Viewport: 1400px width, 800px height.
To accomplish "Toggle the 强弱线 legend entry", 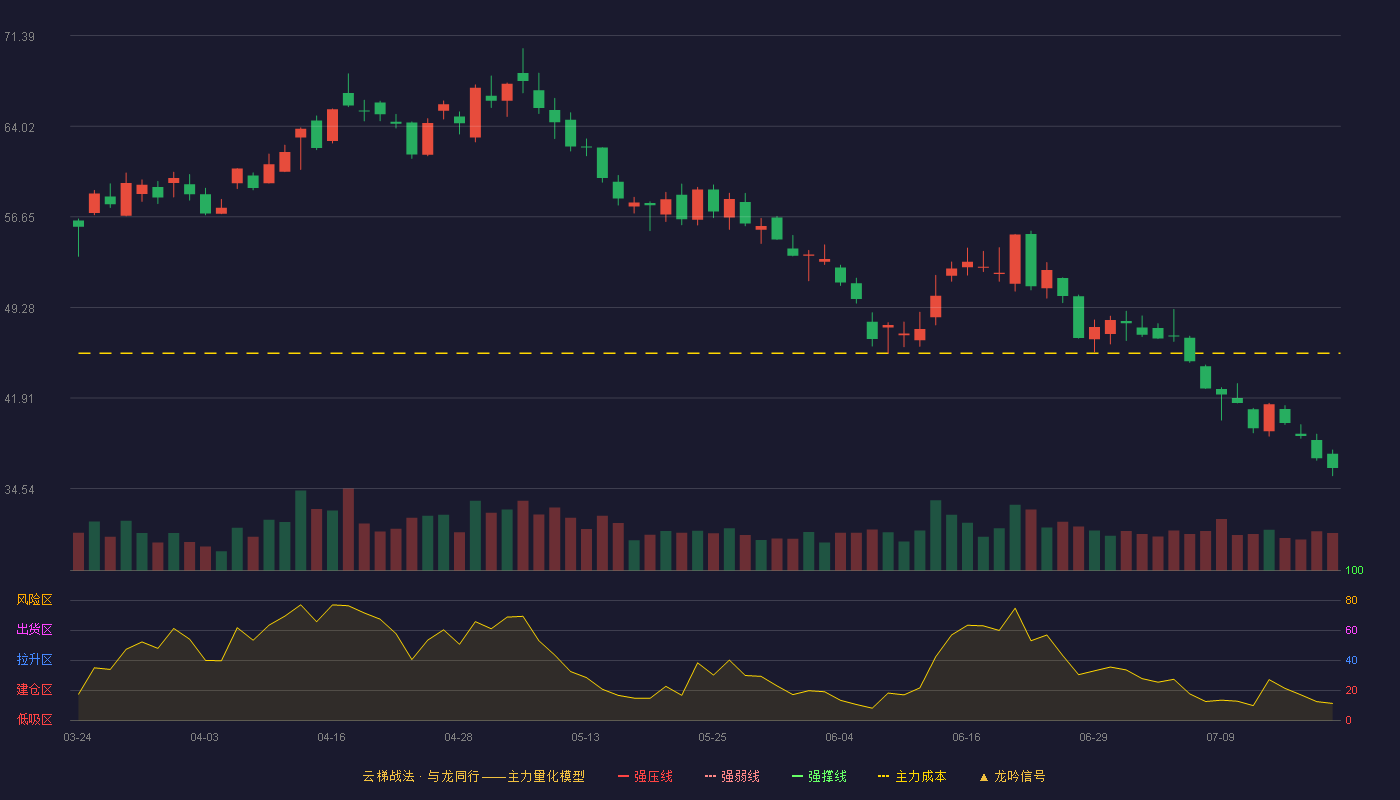I will (732, 776).
